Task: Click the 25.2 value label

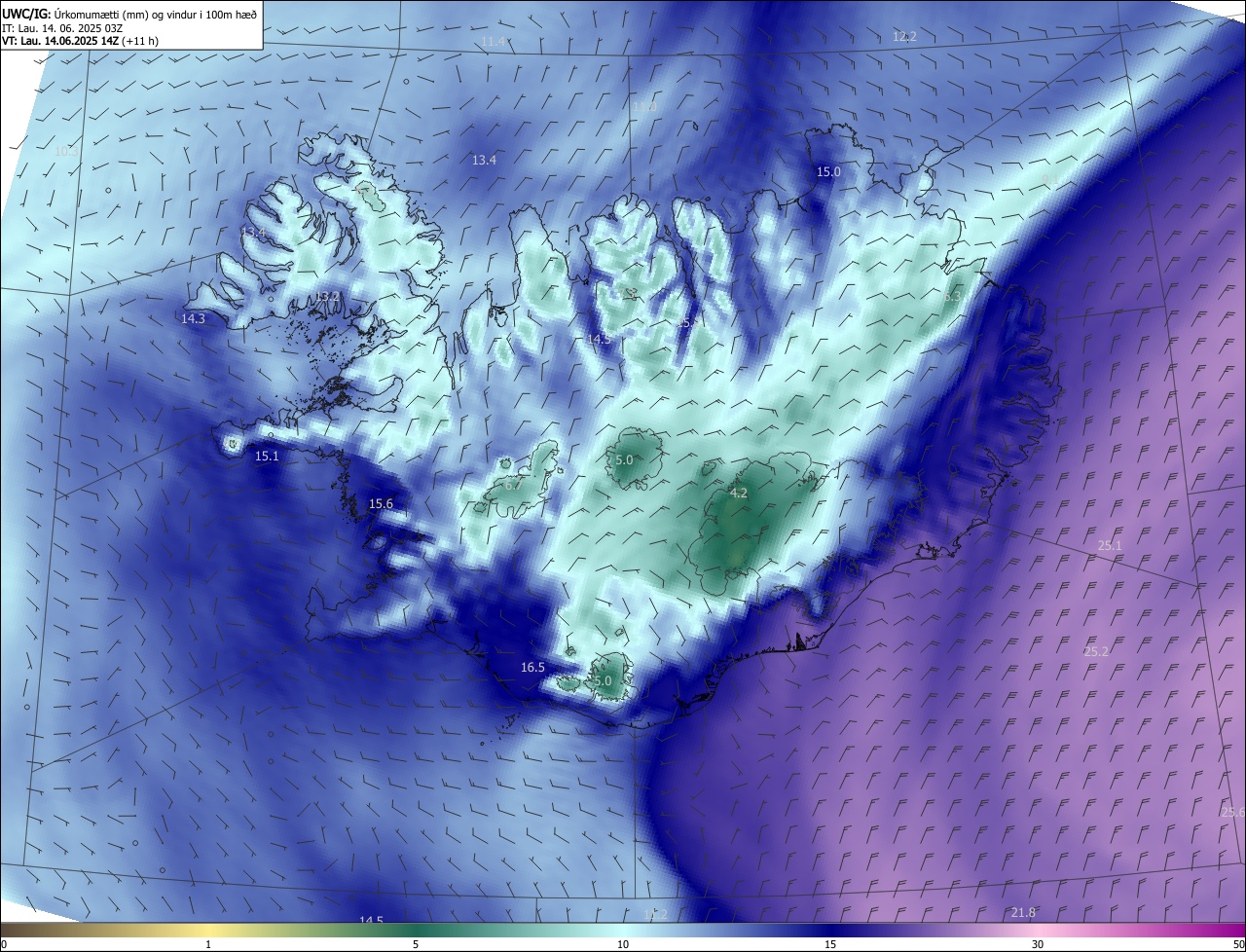Action: pos(1096,650)
